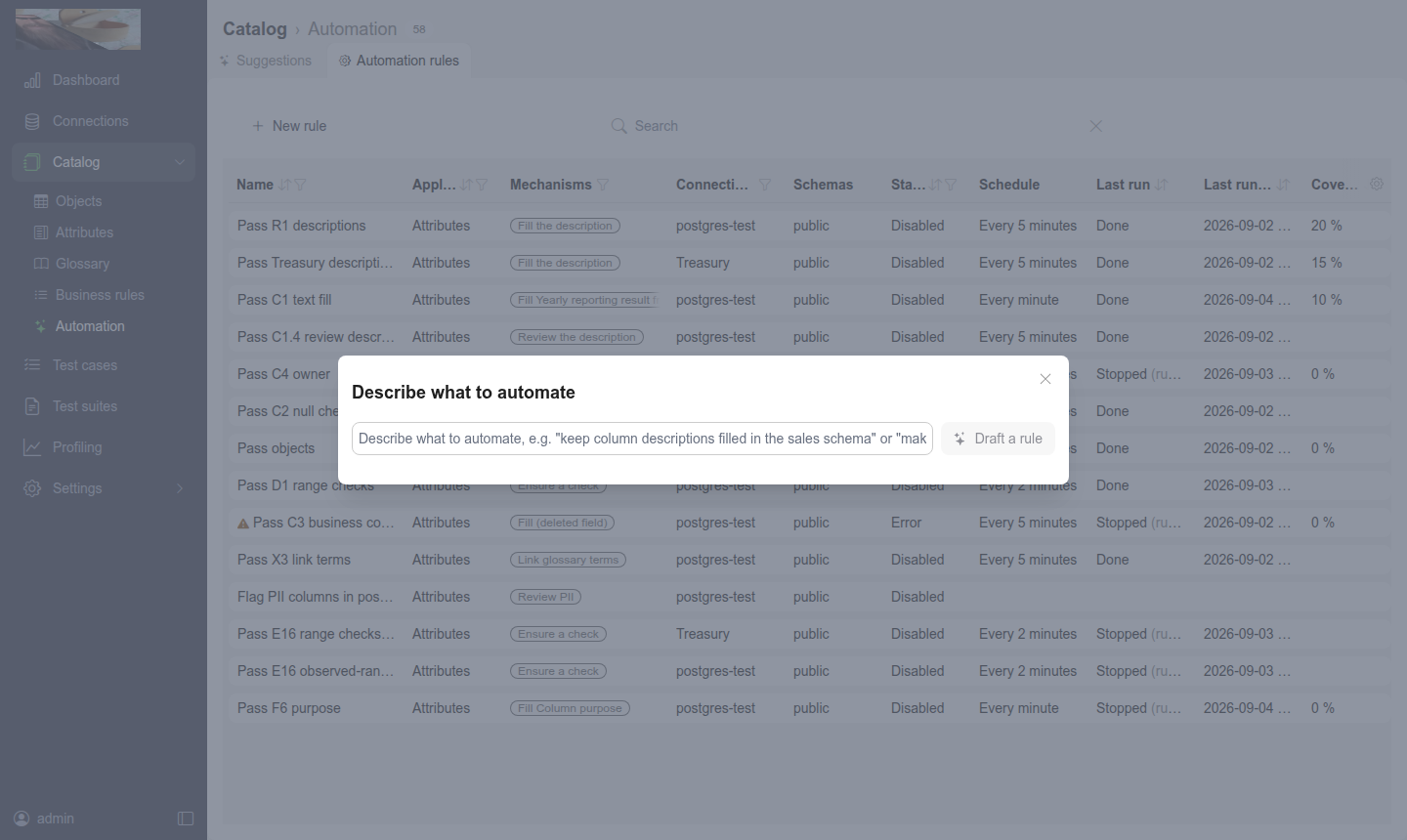Open Glossary book icon in sidebar
Viewport: 1407px width, 840px height.
[x=41, y=264]
